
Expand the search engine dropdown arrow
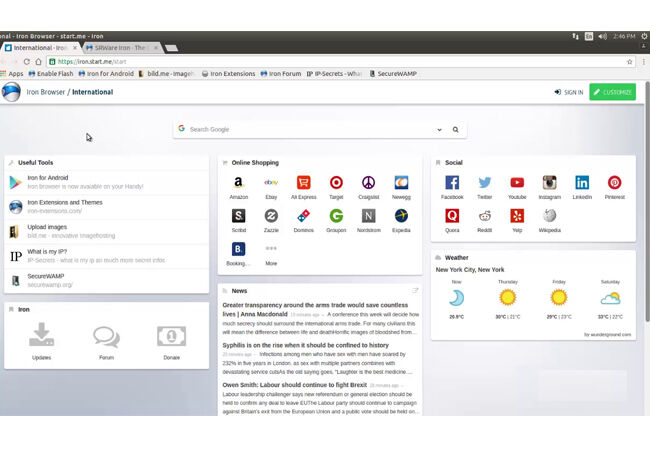439,130
